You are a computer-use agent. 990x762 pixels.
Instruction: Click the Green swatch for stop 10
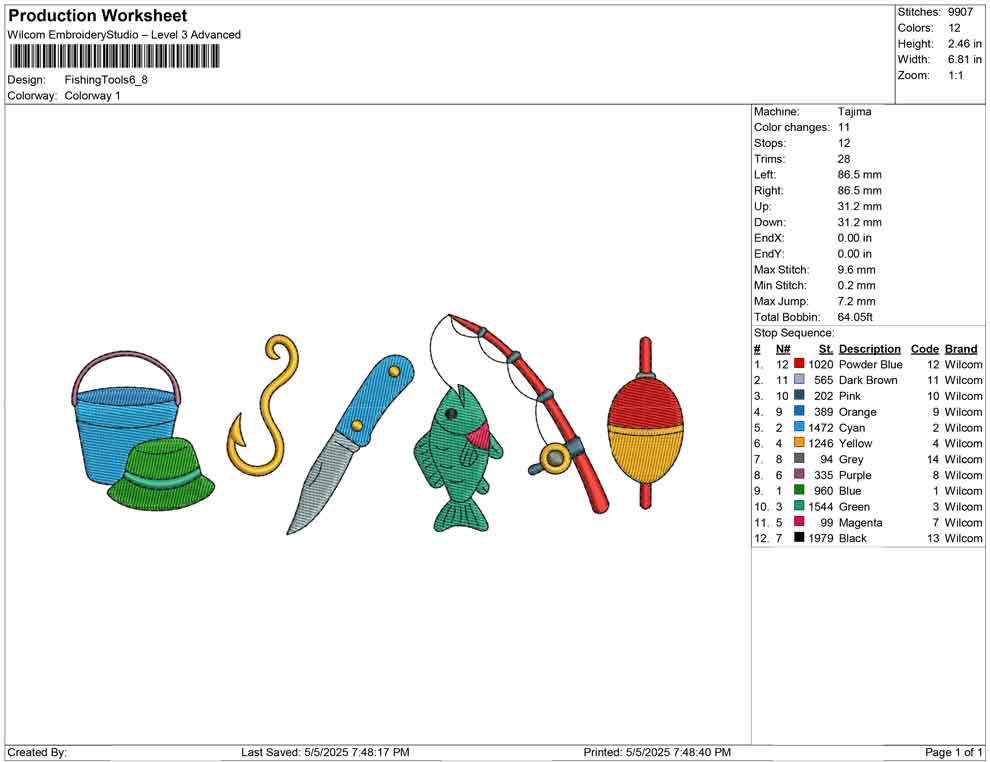coord(798,507)
